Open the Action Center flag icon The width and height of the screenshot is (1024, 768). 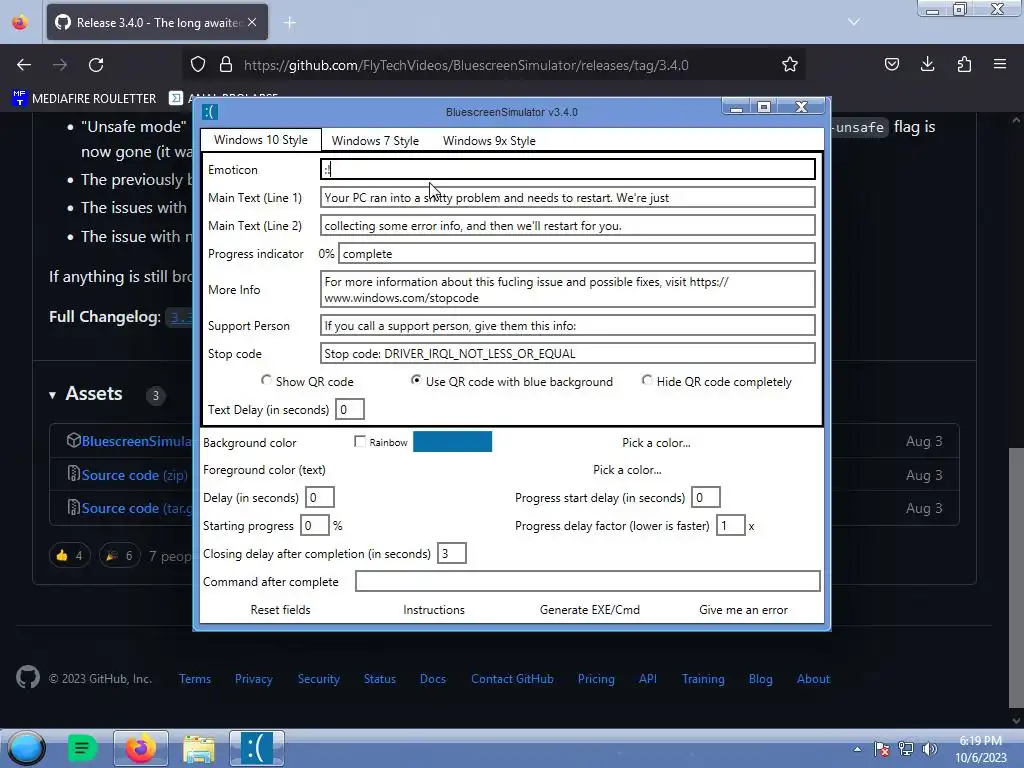[882, 749]
